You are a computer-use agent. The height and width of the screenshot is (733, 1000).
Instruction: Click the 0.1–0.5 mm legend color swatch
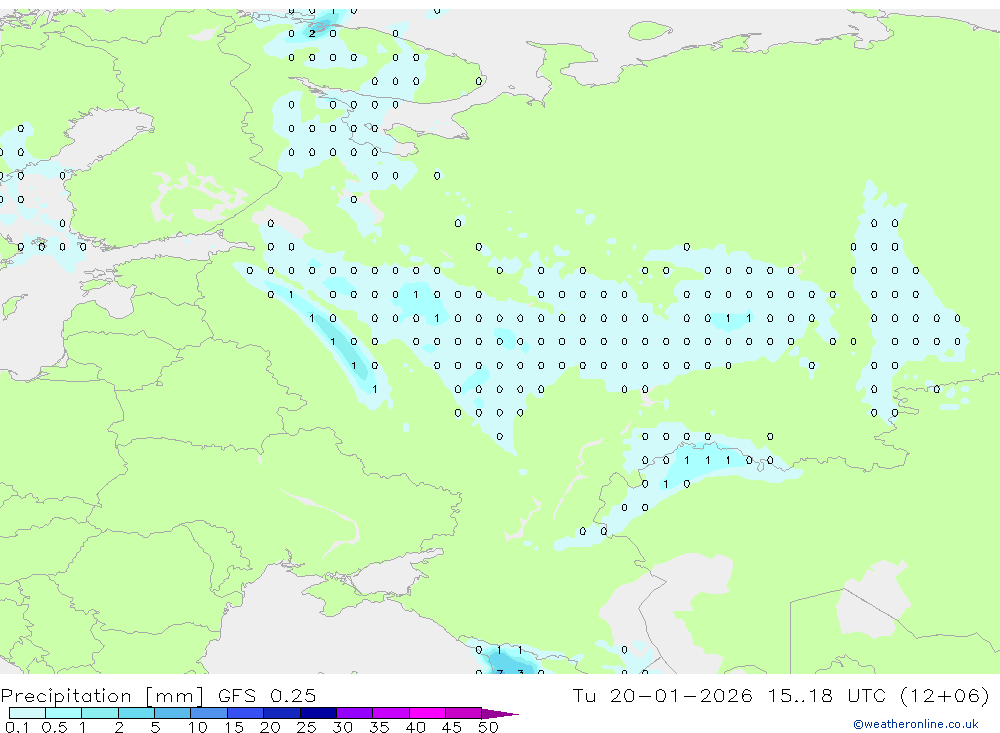(x=27, y=713)
